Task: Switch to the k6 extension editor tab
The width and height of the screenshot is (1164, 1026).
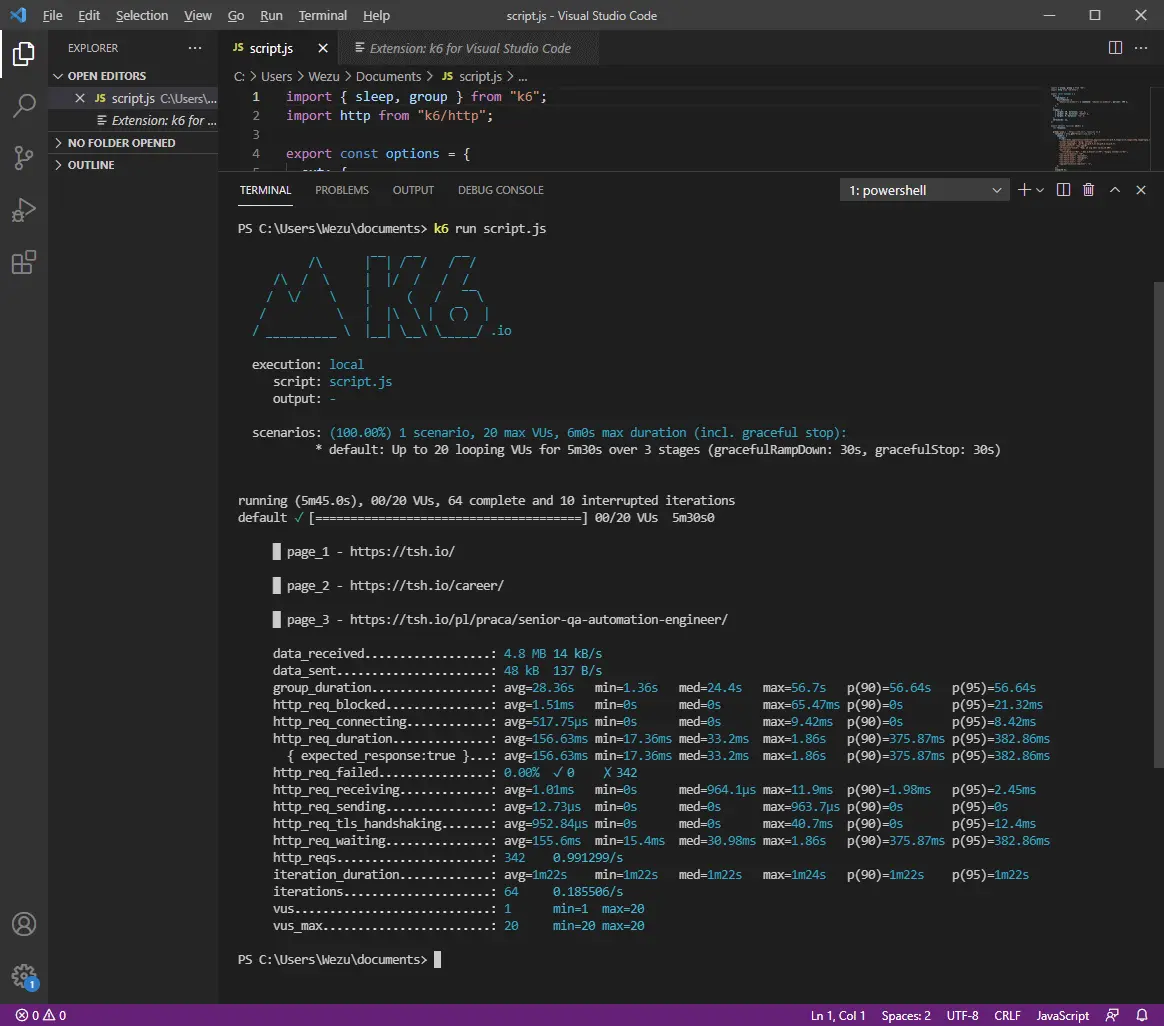Action: [x=469, y=48]
